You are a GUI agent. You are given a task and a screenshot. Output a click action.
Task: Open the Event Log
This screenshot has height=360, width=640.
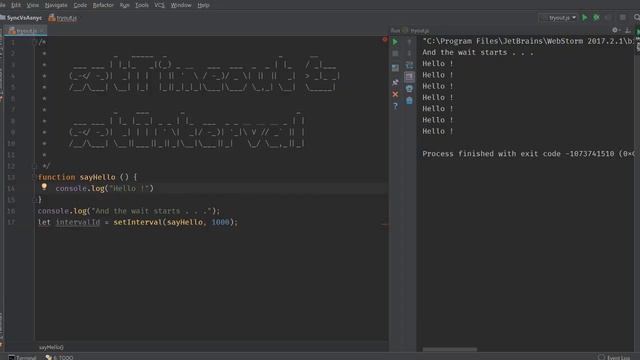(614, 357)
